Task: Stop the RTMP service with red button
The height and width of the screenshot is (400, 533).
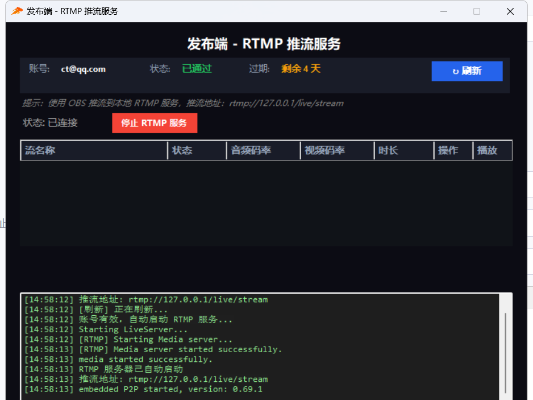Action: (x=155, y=123)
